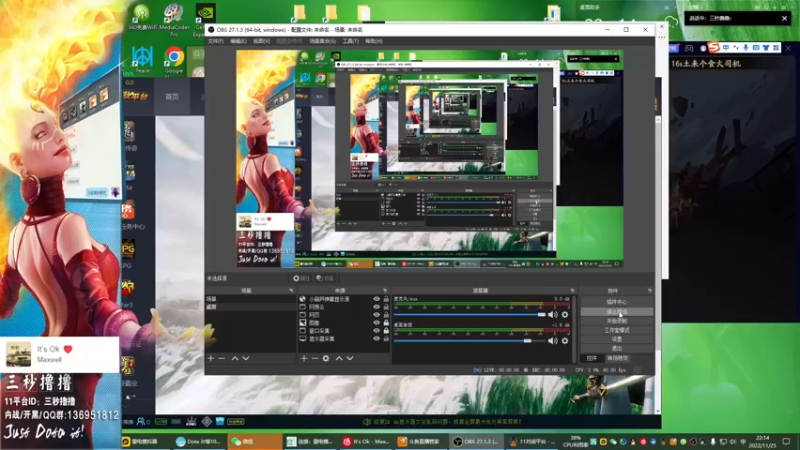This screenshot has height=450, width=800.
Task: Add a new source with plus icon
Action: [304, 358]
